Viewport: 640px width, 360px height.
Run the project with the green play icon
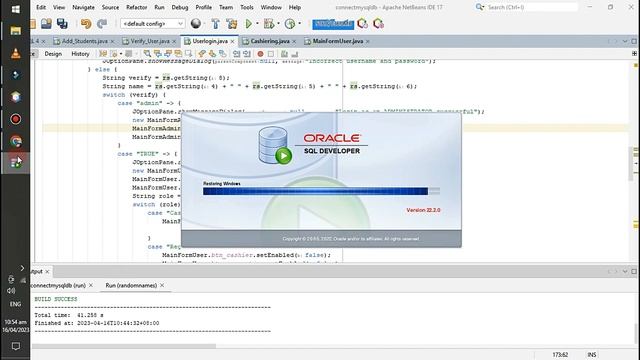[248, 24]
